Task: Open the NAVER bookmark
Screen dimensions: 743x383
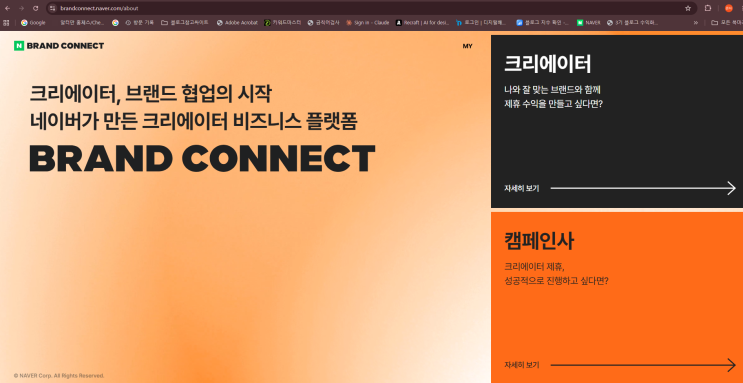Action: point(589,22)
